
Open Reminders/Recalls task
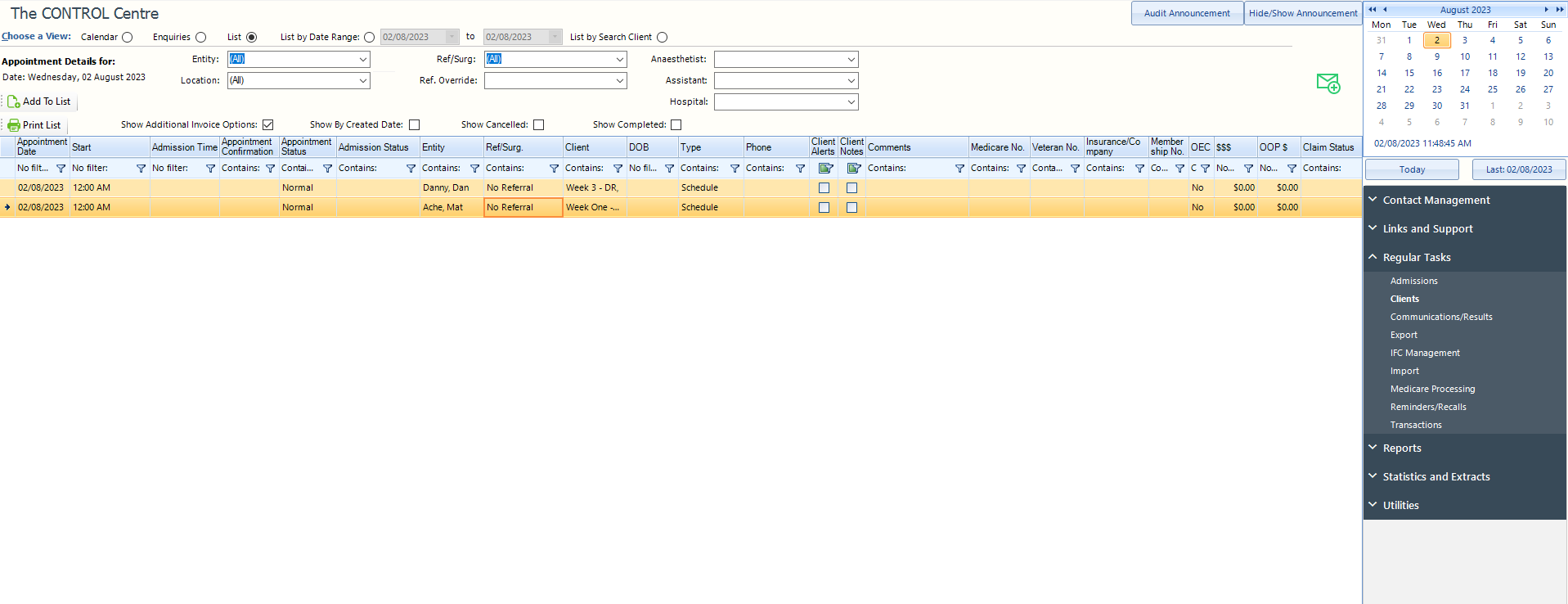(x=1428, y=408)
